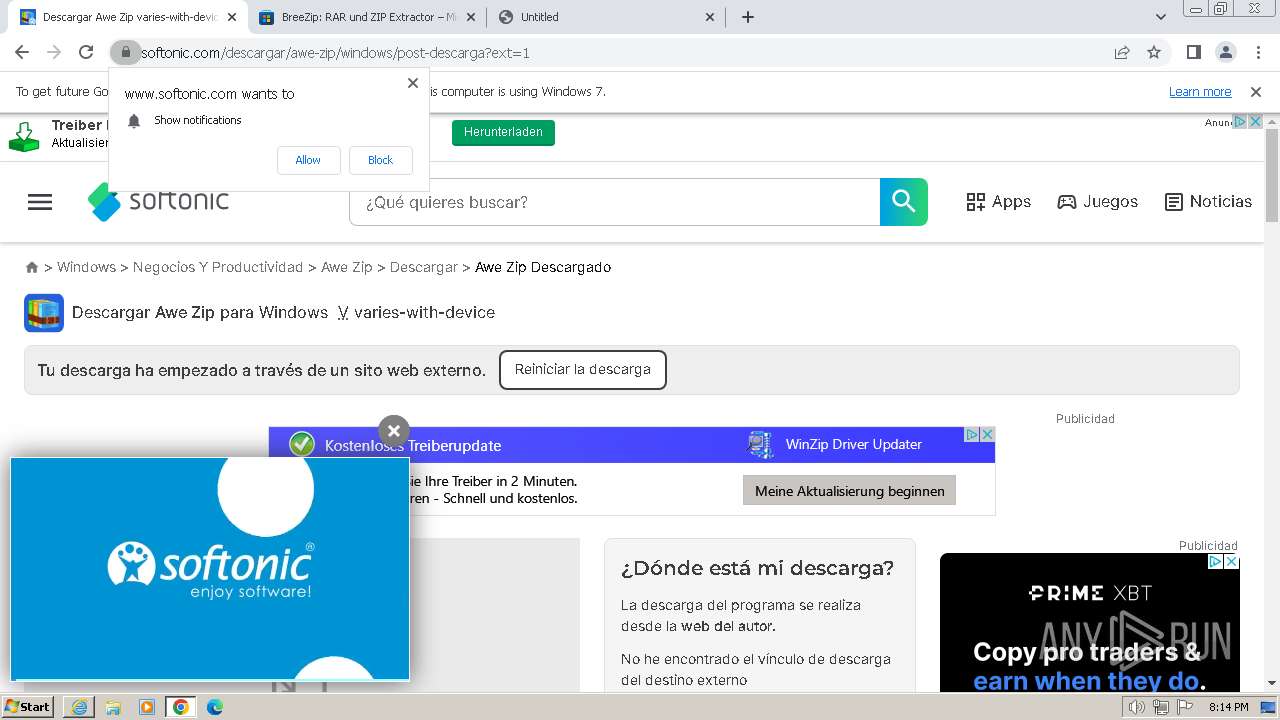The width and height of the screenshot is (1280, 720).
Task: Open the top banner AdChoices icon
Action: pos(1240,121)
